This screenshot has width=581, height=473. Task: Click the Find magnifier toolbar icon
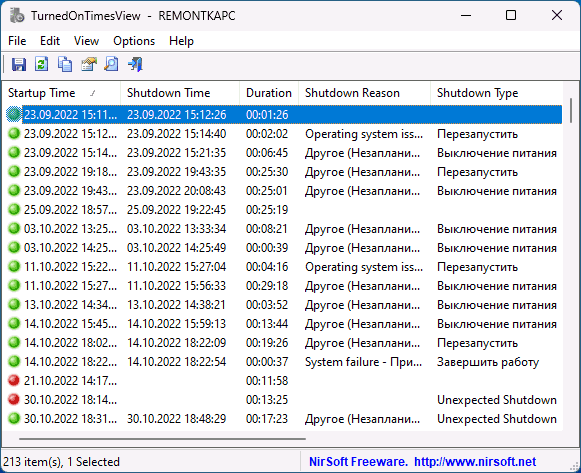pos(111,64)
